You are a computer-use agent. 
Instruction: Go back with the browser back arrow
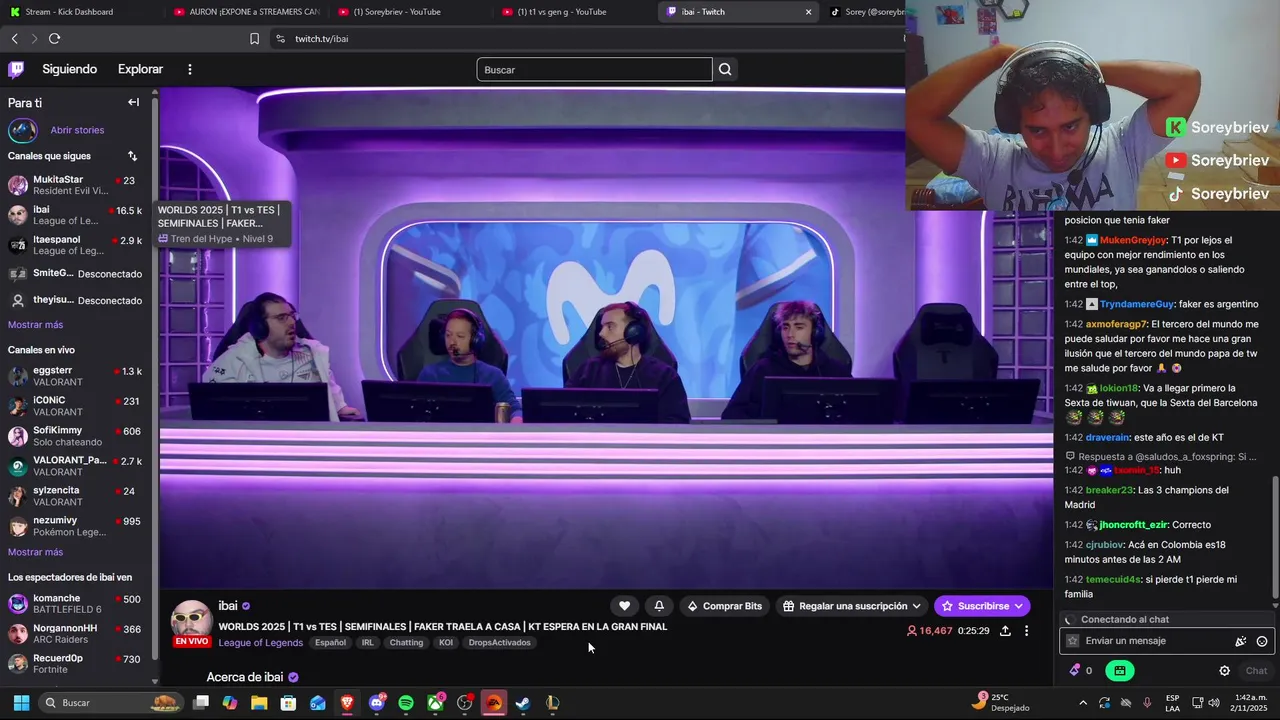tap(14, 38)
